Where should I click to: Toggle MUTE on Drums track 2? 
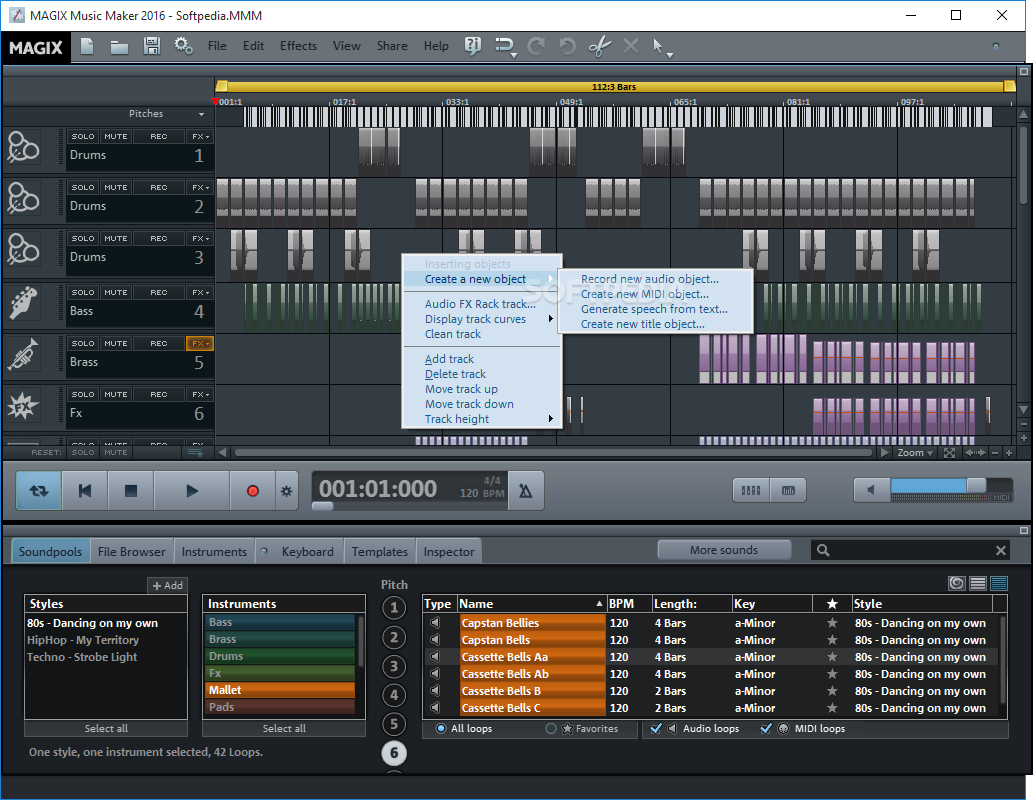tap(116, 188)
